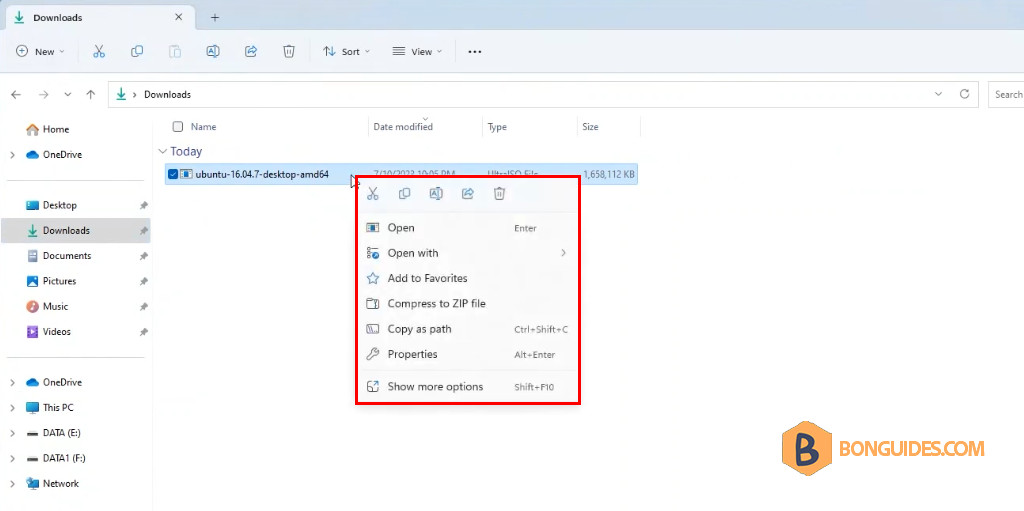This screenshot has width=1024, height=511.
Task: Click the Share icon in the context menu
Action: click(x=468, y=193)
